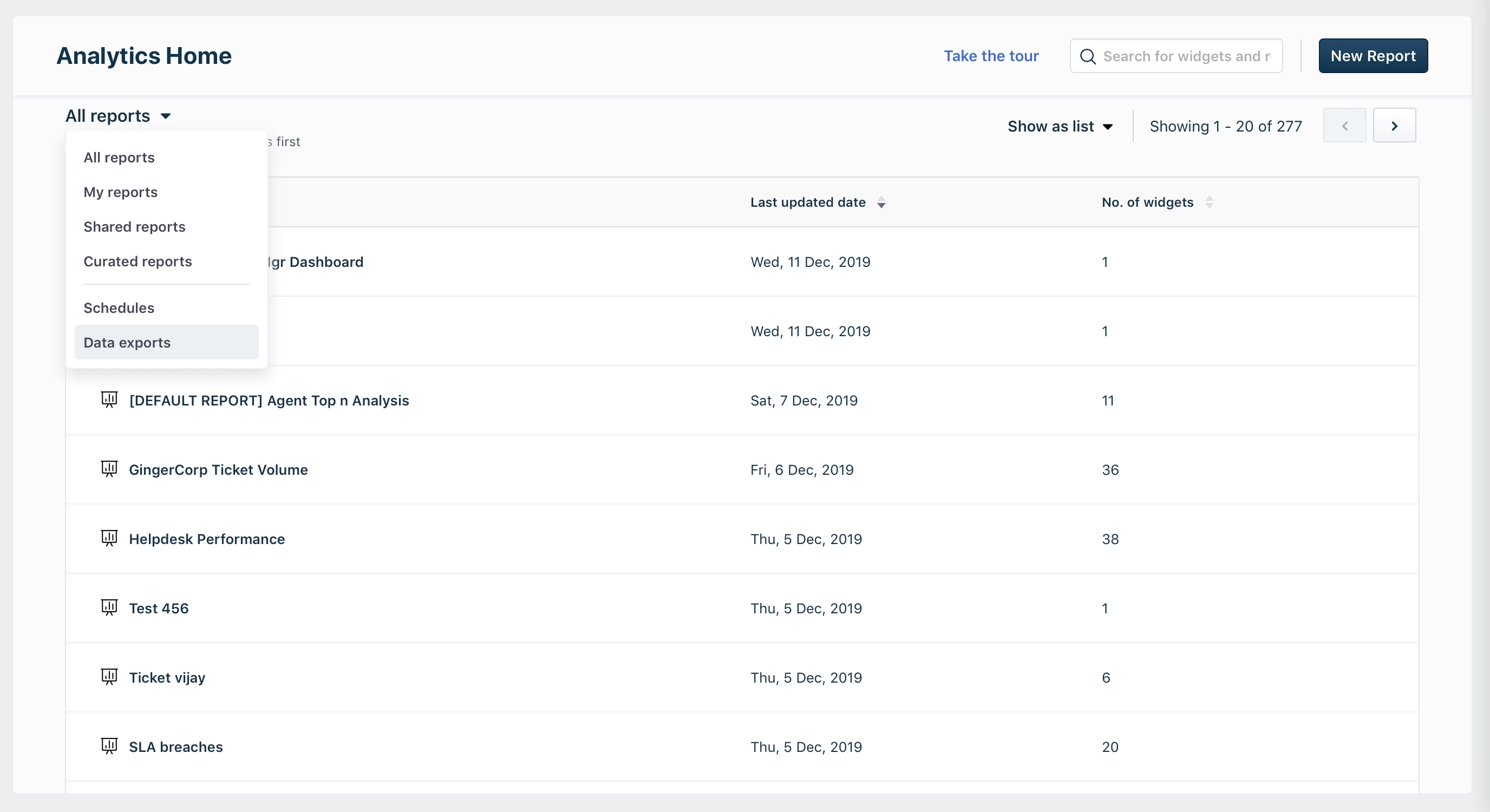Viewport: 1490px width, 812px height.
Task: Select Shared reports in the dropdown
Action: coord(134,227)
